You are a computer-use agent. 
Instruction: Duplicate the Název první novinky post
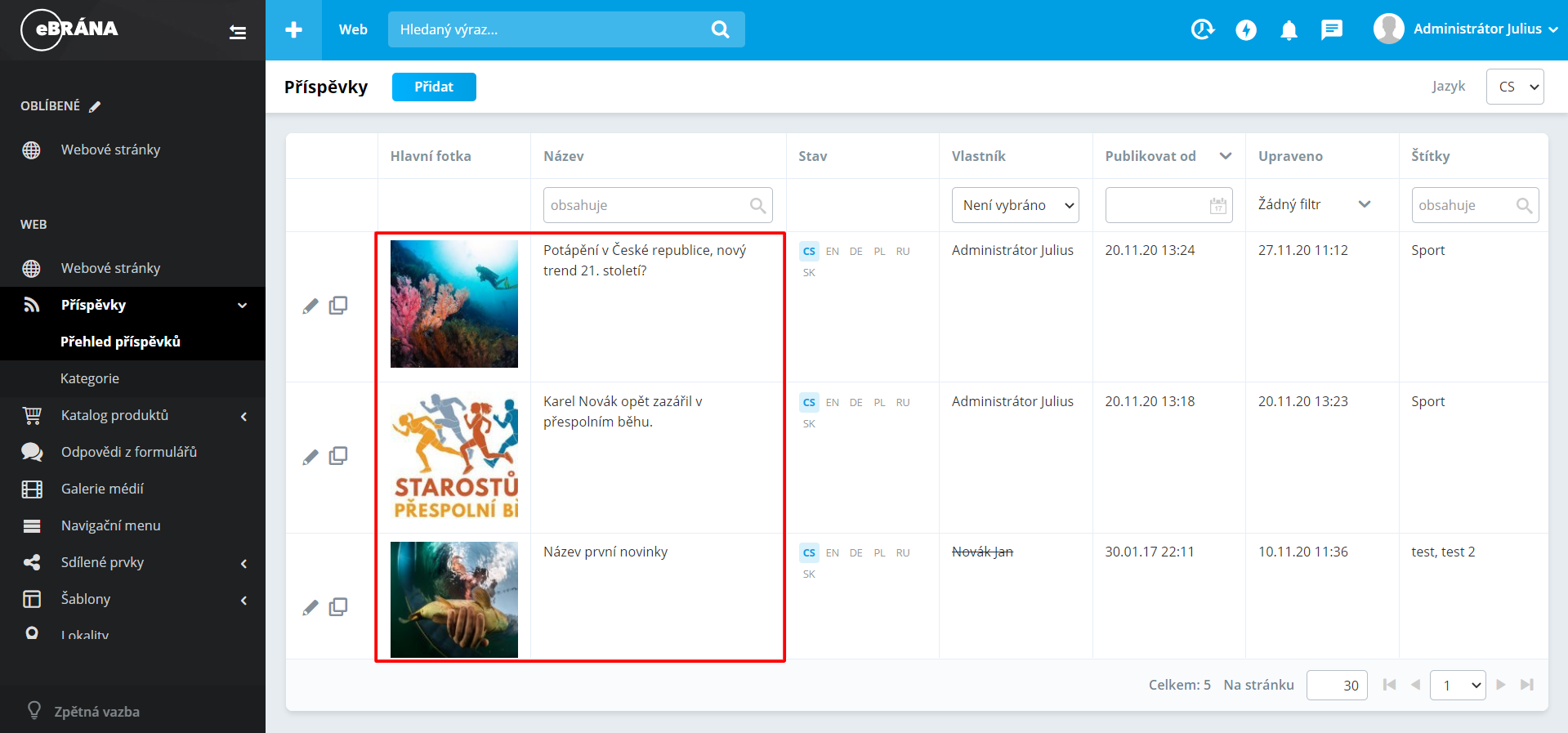click(338, 607)
